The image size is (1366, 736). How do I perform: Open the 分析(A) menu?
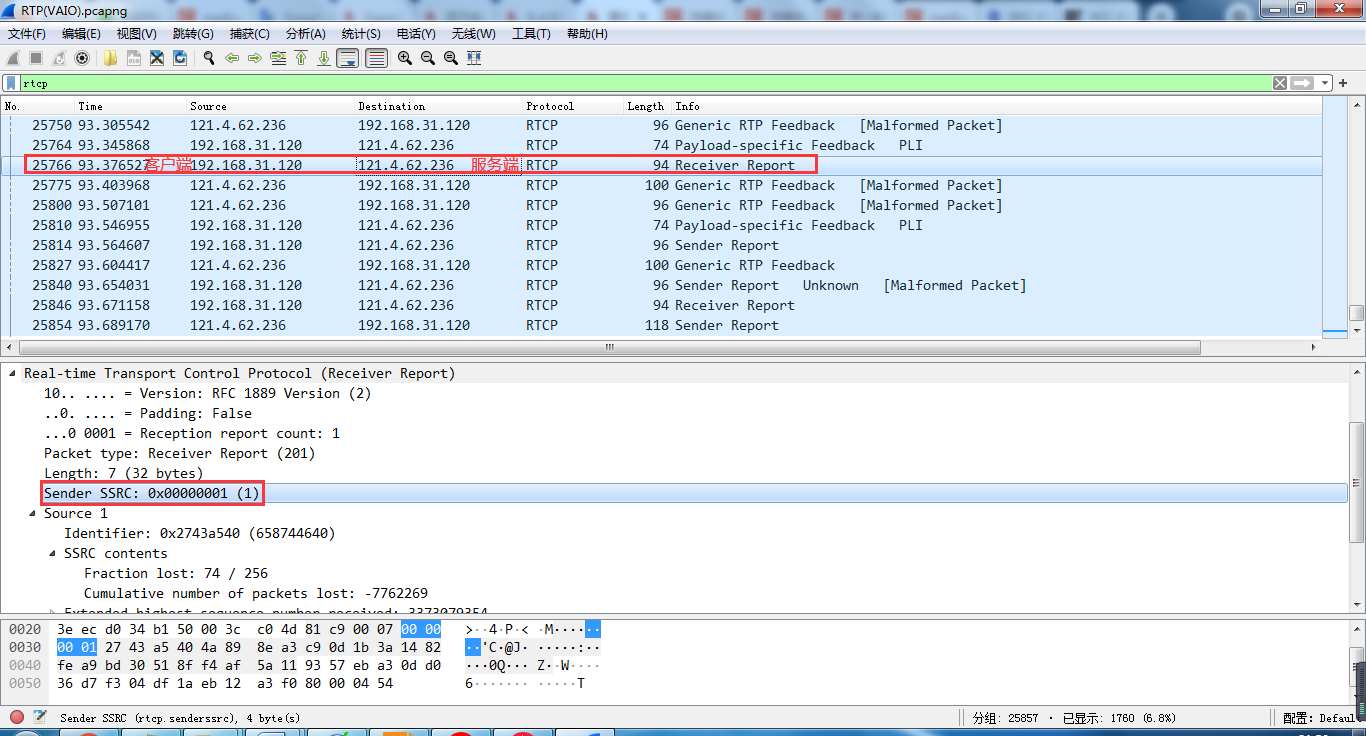click(x=305, y=34)
